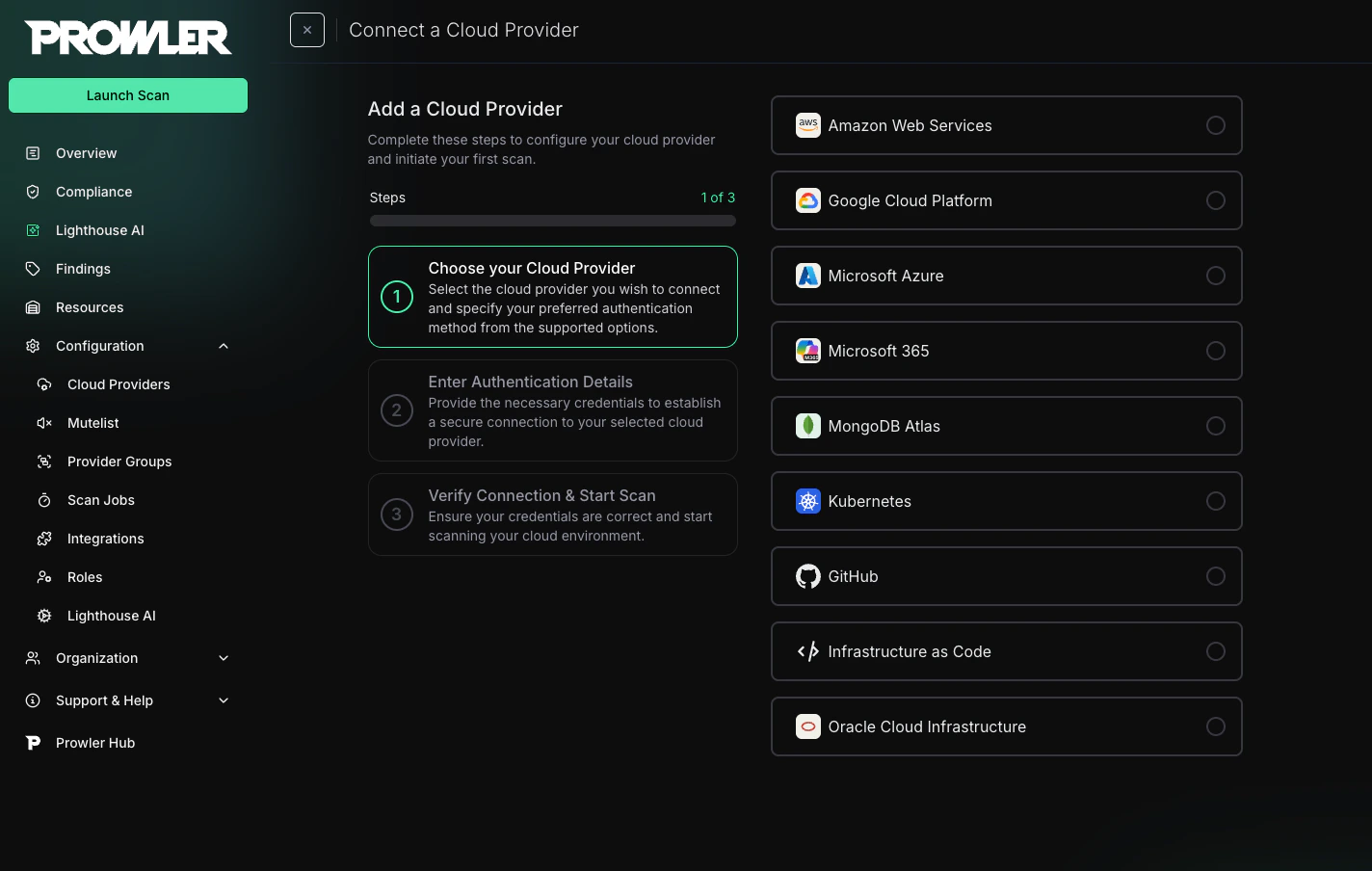
Task: Expand the Support & Help section
Action: [x=223, y=700]
